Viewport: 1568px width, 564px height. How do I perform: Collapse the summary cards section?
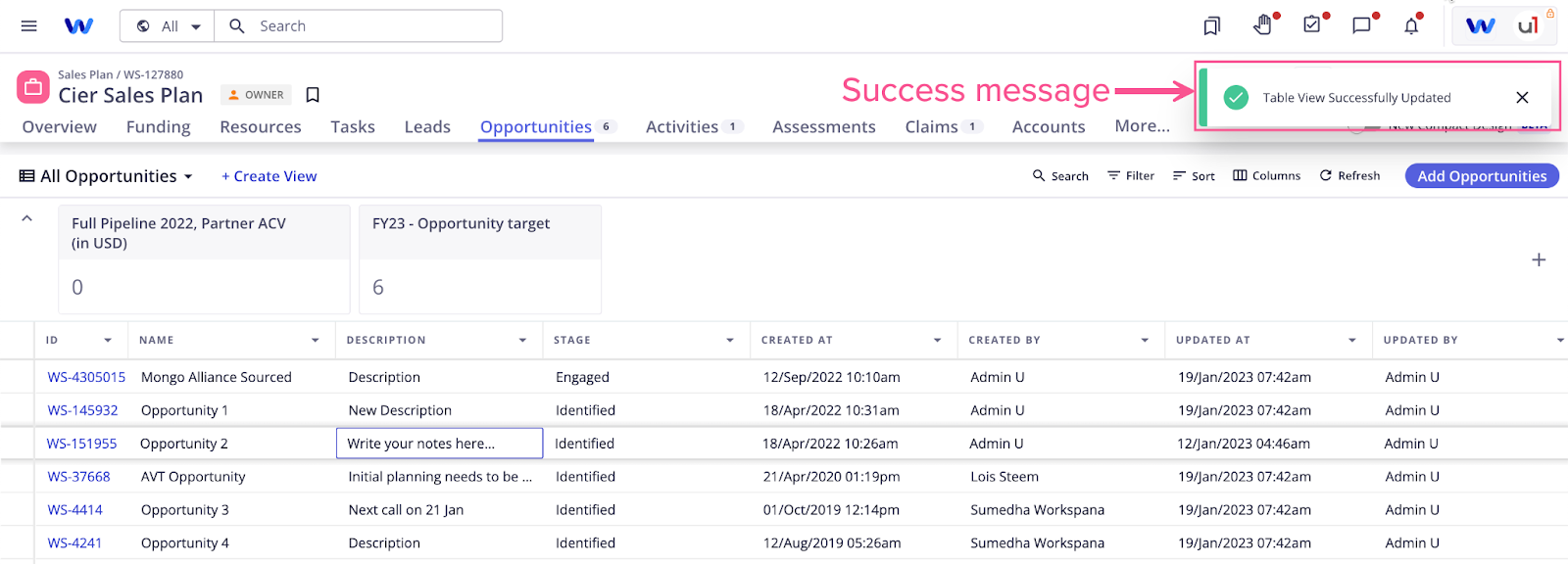[27, 218]
